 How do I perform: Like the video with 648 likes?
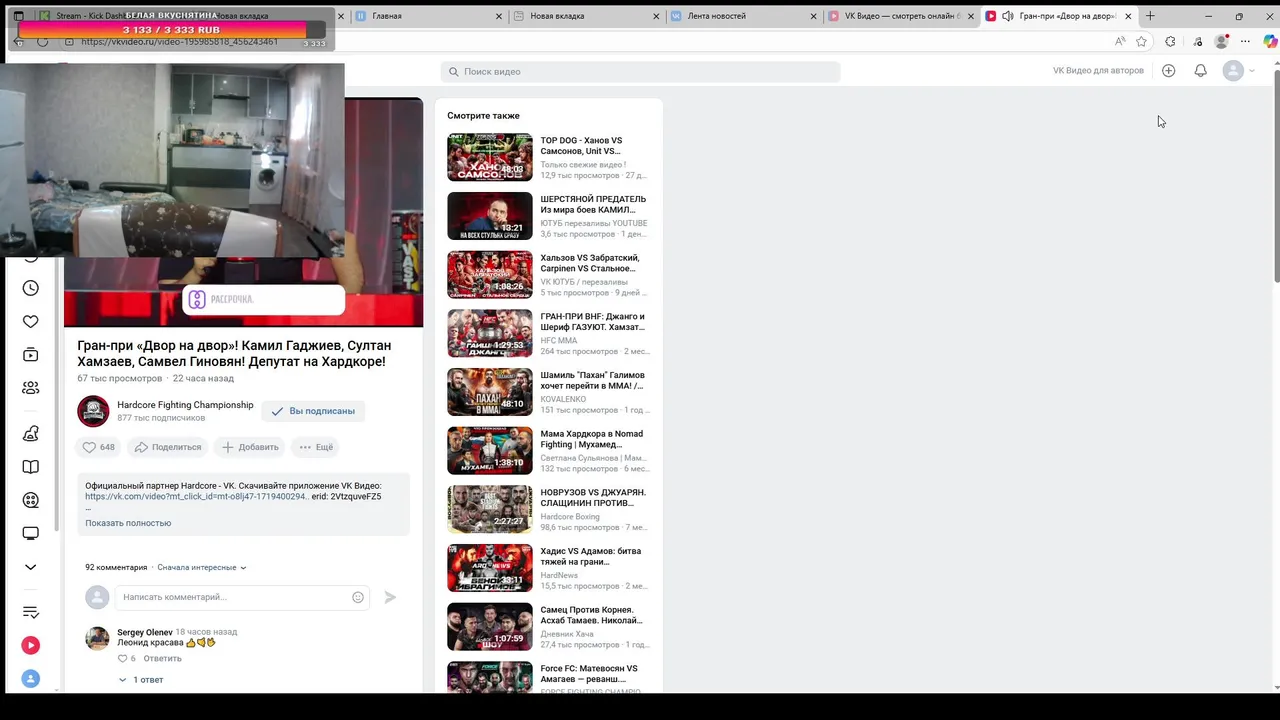point(98,447)
